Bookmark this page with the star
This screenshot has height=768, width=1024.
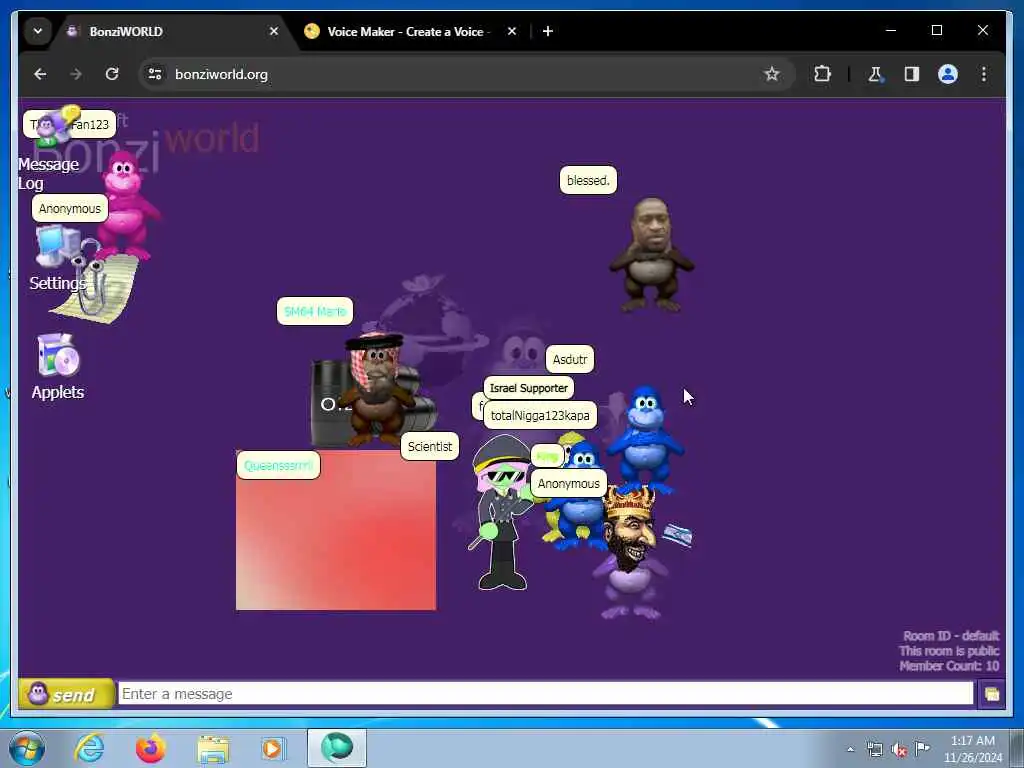(x=772, y=74)
